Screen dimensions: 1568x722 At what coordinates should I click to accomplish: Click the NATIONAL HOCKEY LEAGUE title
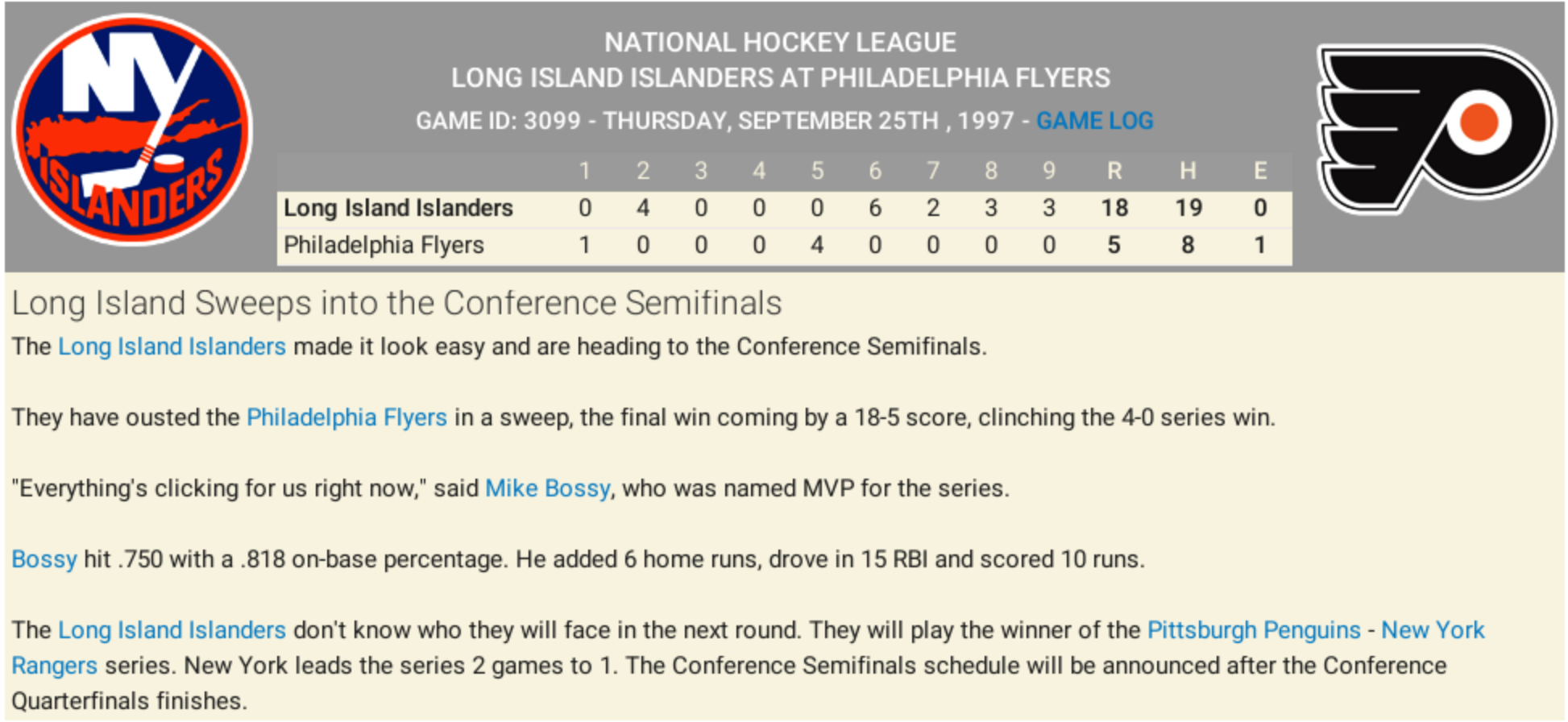(780, 42)
